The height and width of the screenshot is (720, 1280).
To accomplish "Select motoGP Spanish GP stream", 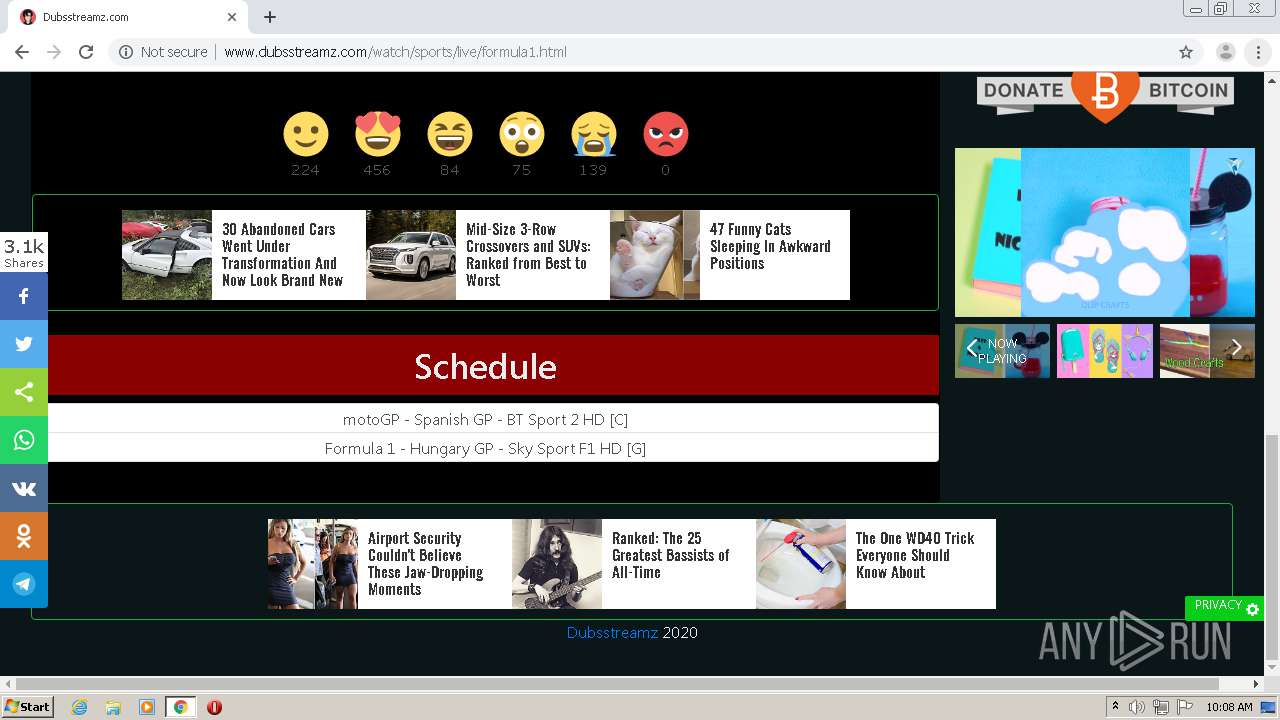I will (x=485, y=419).
